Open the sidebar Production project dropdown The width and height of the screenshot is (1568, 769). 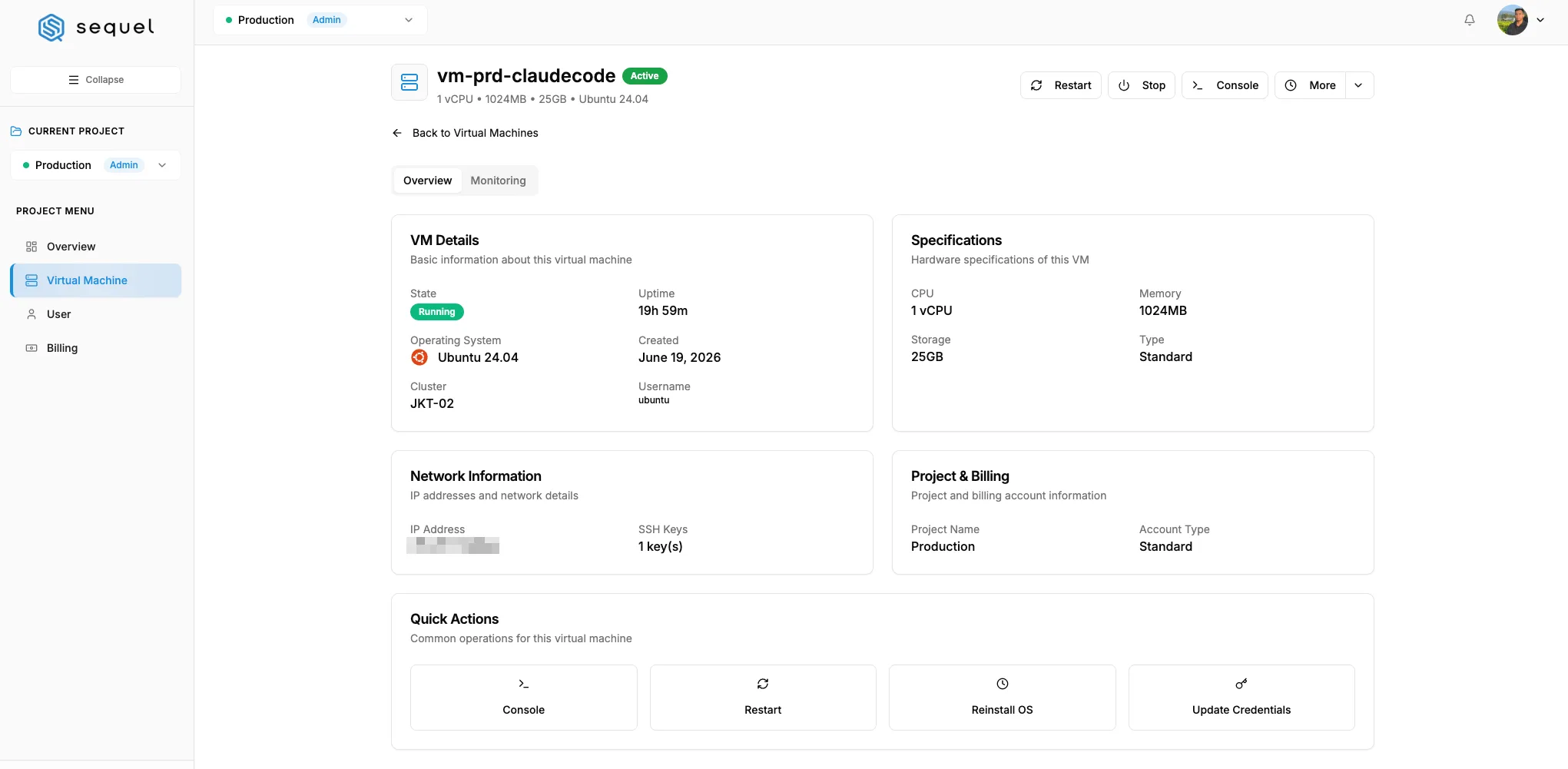(x=95, y=165)
